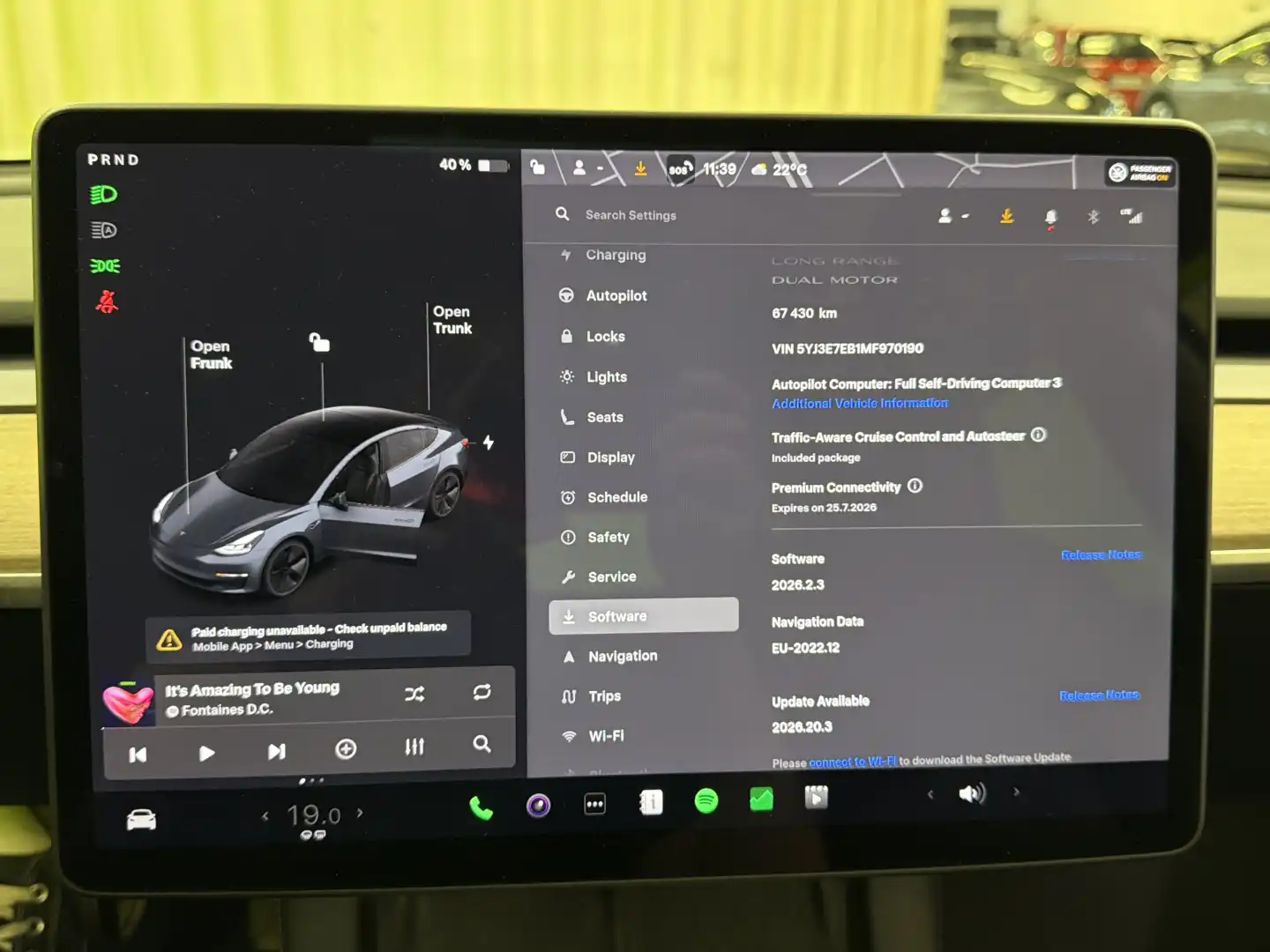Toggle repeat in the media player
Viewport: 1270px width, 952px height.
point(482,692)
